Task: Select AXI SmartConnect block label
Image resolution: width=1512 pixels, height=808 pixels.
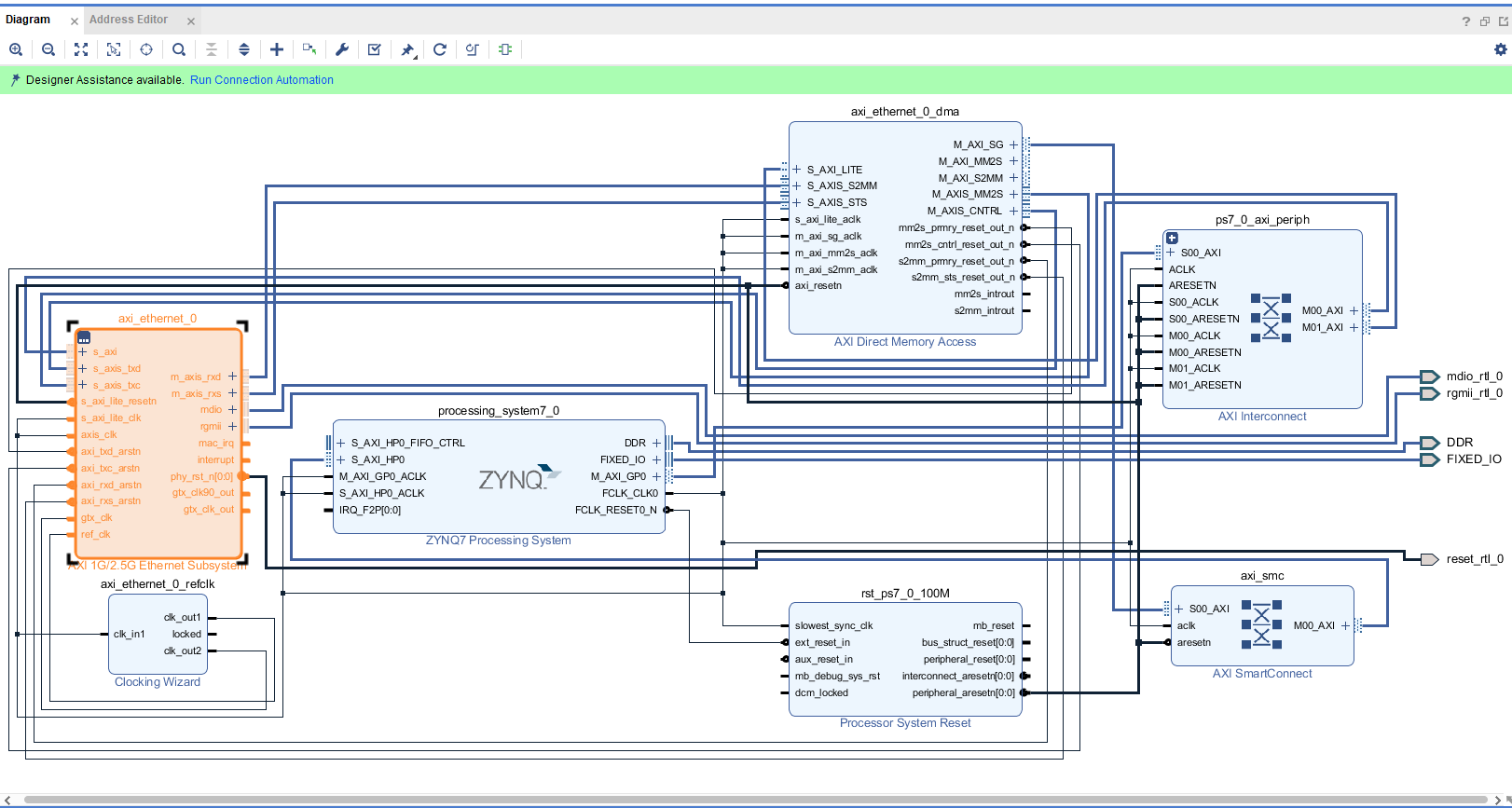Action: (x=1262, y=674)
